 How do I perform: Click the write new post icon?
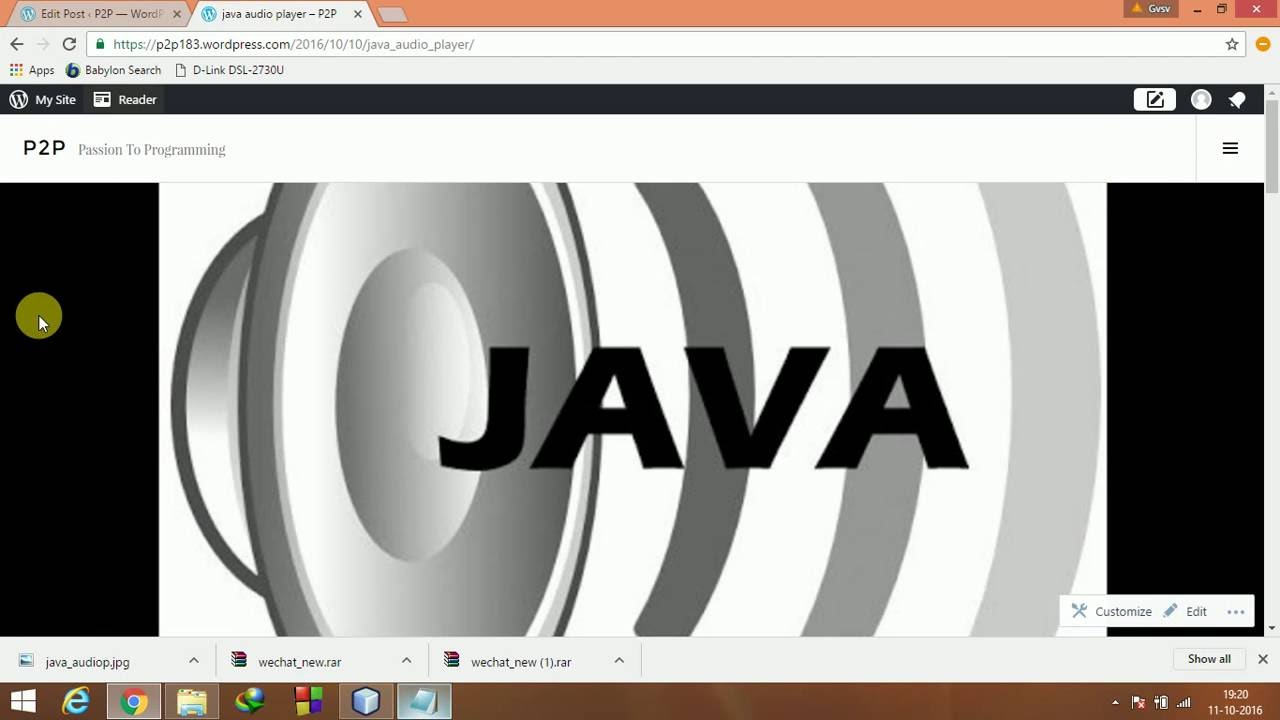tap(1154, 99)
